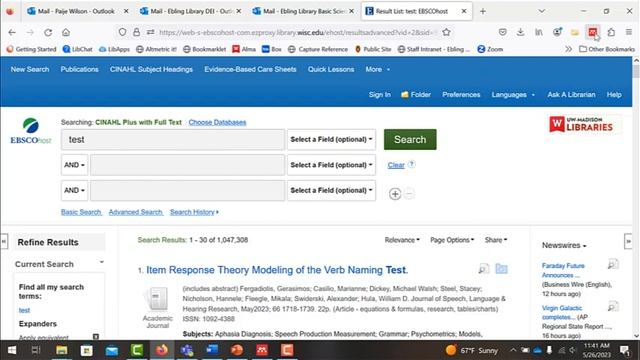Open a new browser tab with plus

click(483, 11)
